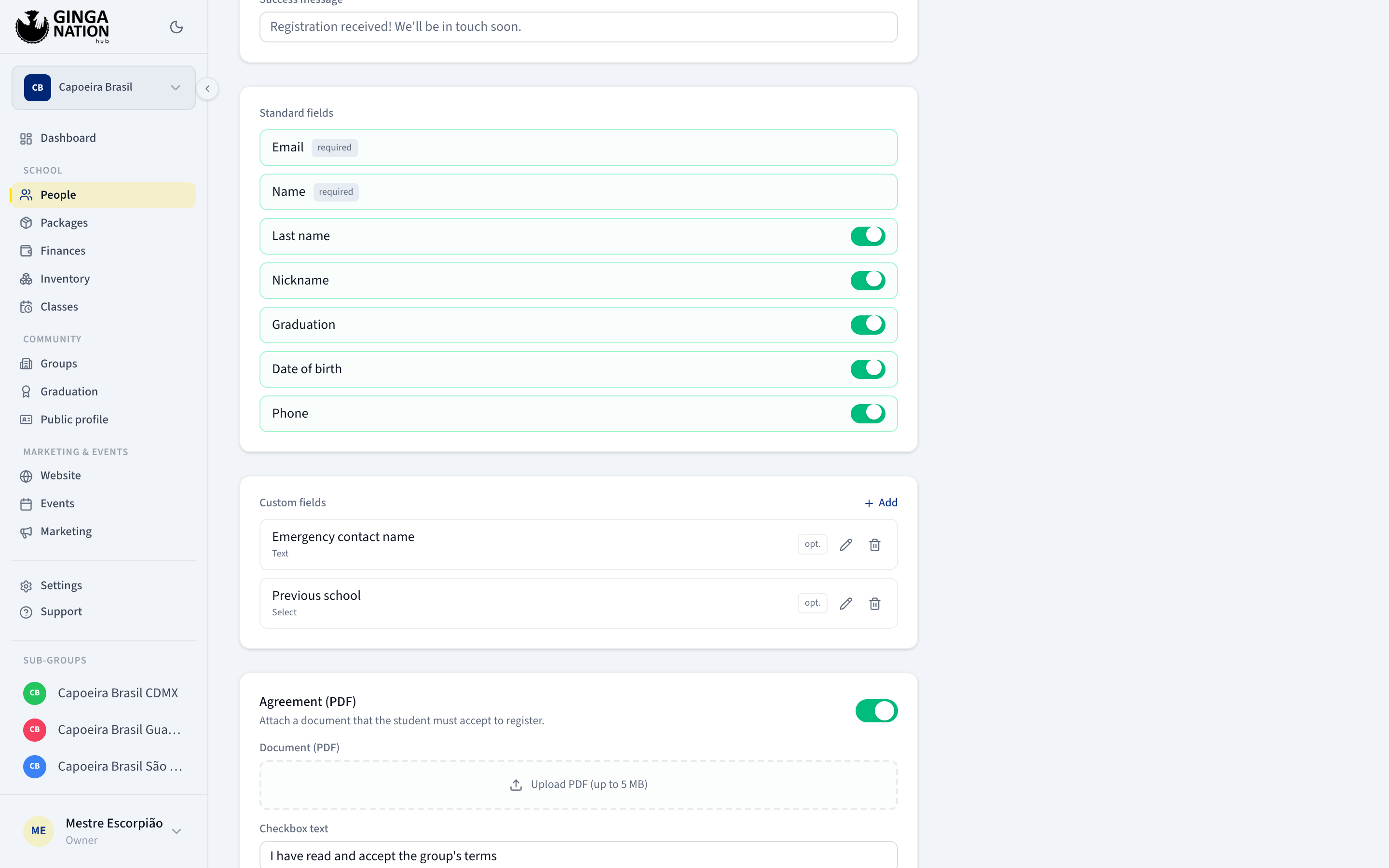Viewport: 1389px width, 868px height.
Task: Click the Events calendar icon
Action: [x=26, y=504]
